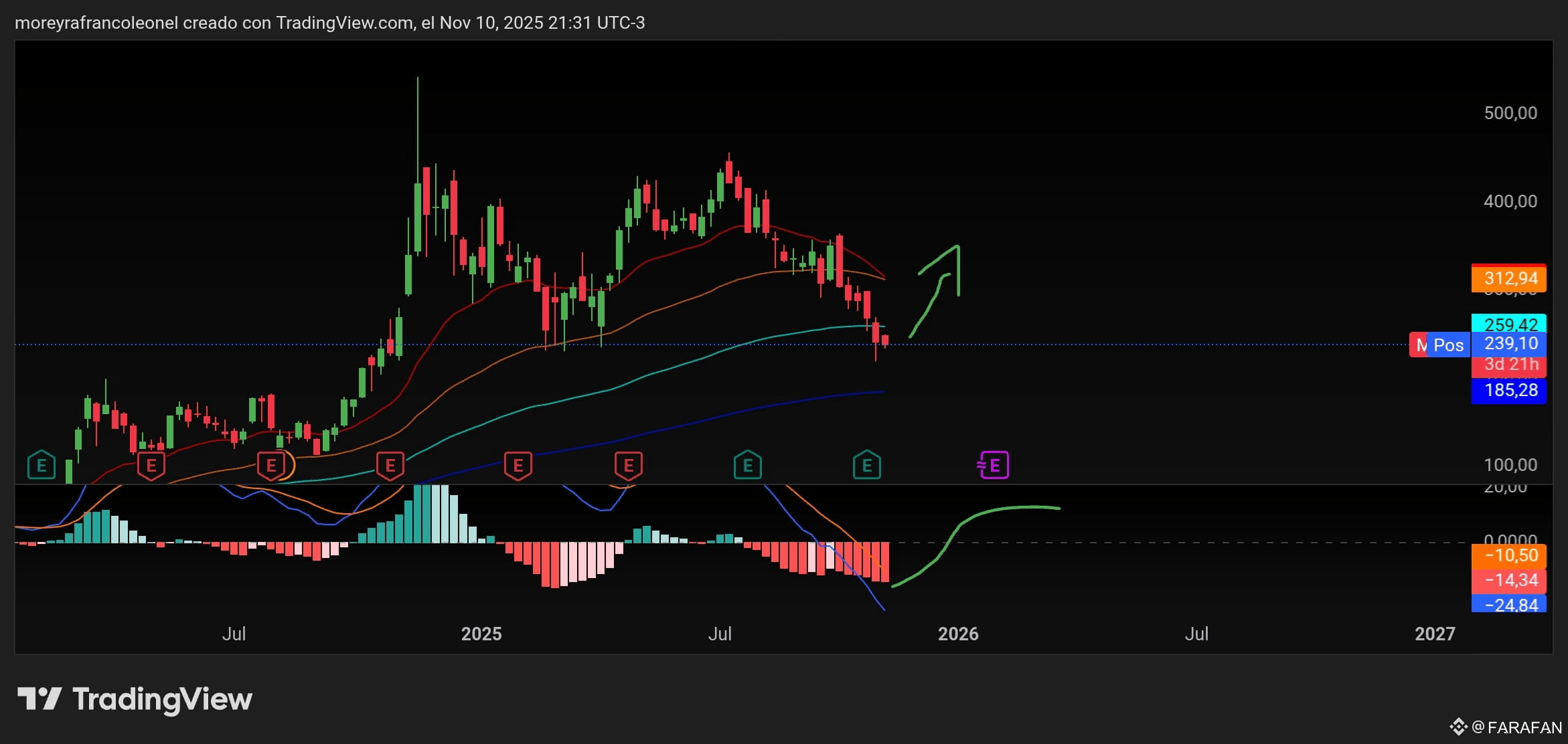Select the orange 312,94 price label

click(1509, 278)
